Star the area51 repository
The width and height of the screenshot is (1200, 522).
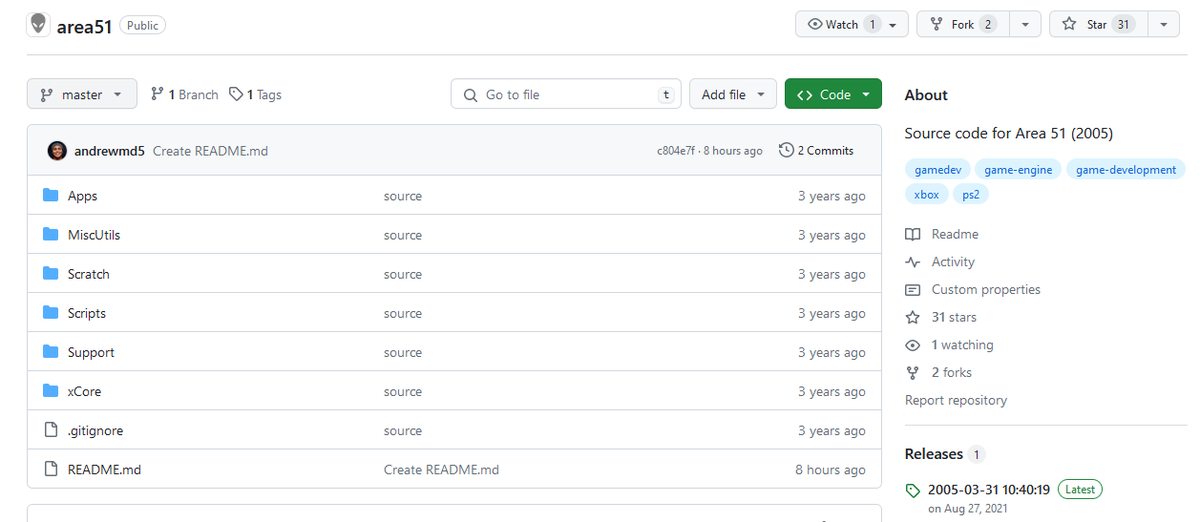(1097, 24)
